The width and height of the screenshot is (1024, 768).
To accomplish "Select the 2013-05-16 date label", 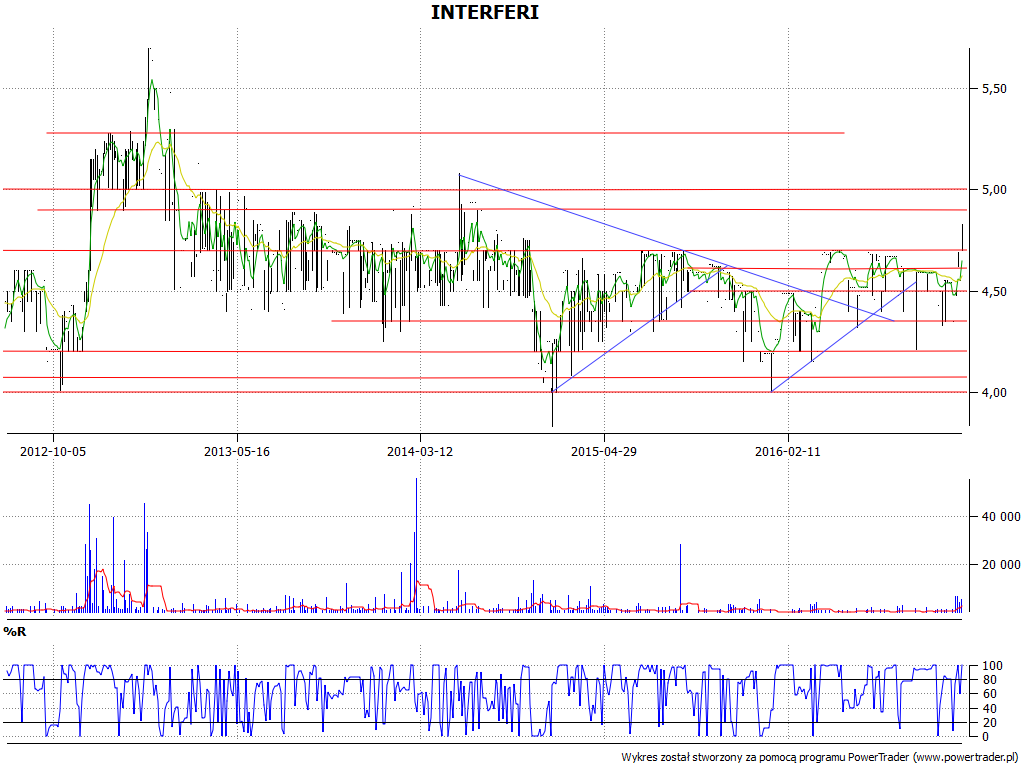I will pos(237,451).
